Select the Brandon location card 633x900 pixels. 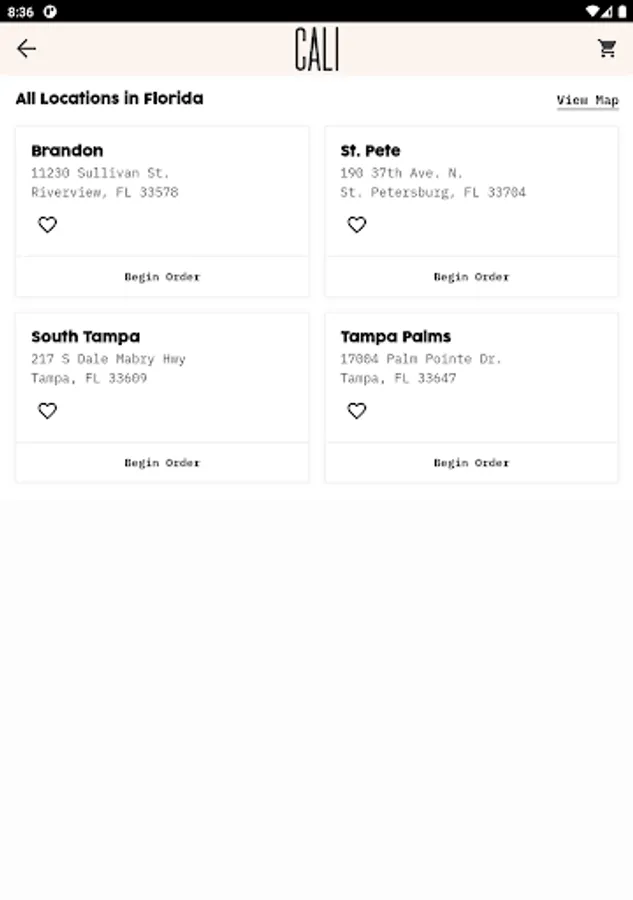pos(162,180)
